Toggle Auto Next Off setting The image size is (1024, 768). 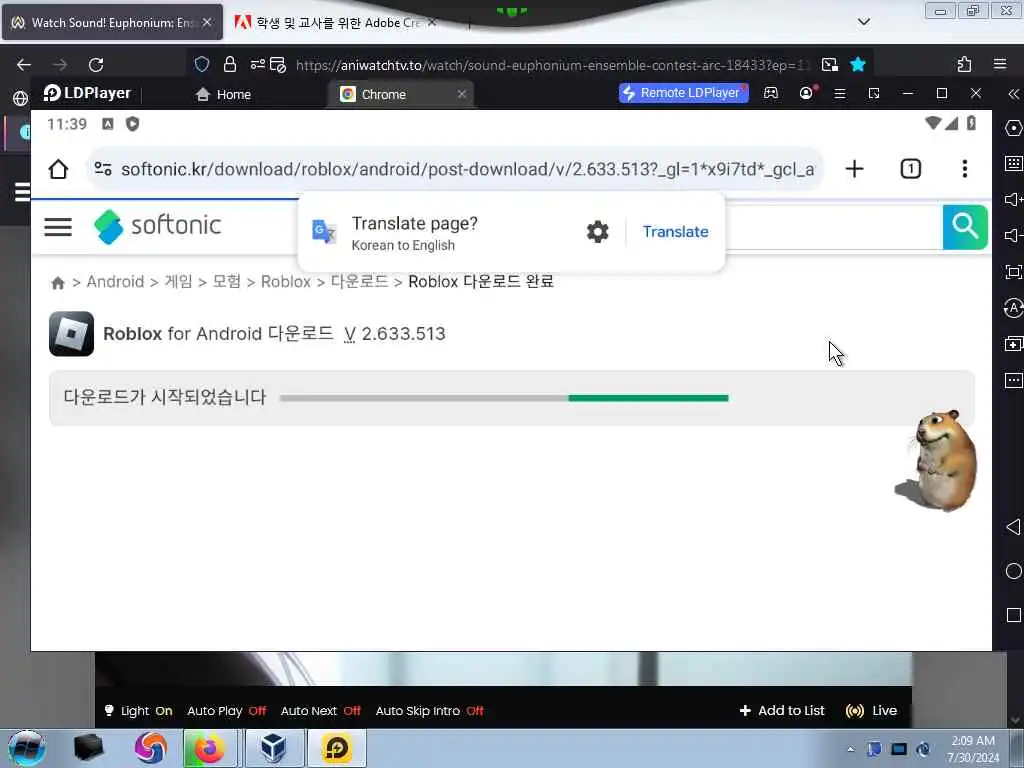[x=321, y=711]
